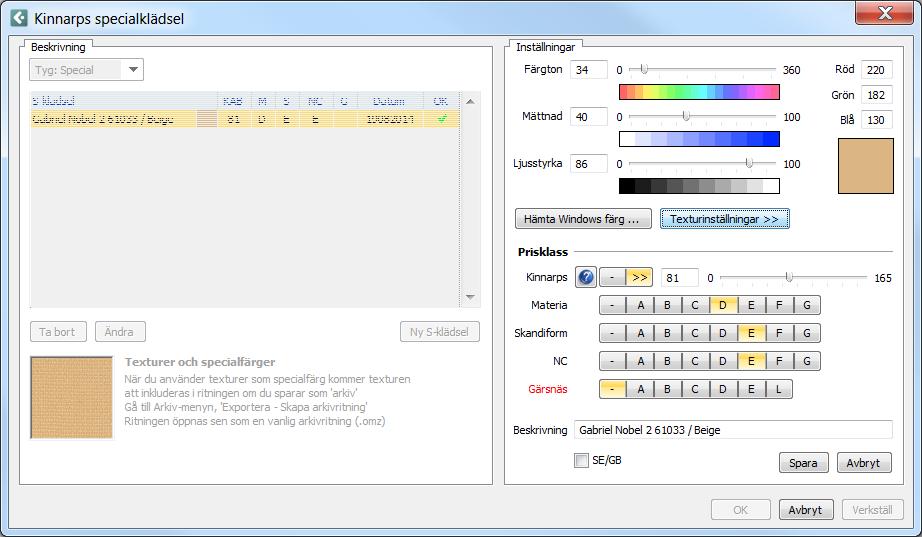
Task: Select the Gabriel Nobel 2 61033 row
Action: pos(245,119)
